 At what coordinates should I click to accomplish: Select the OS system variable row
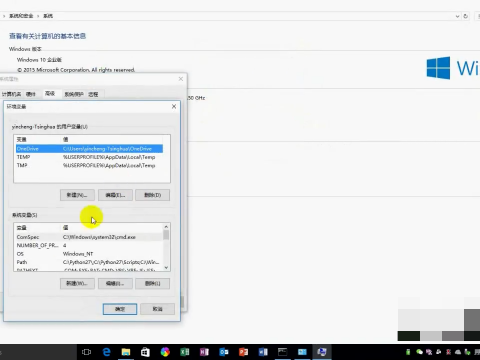pos(89,254)
